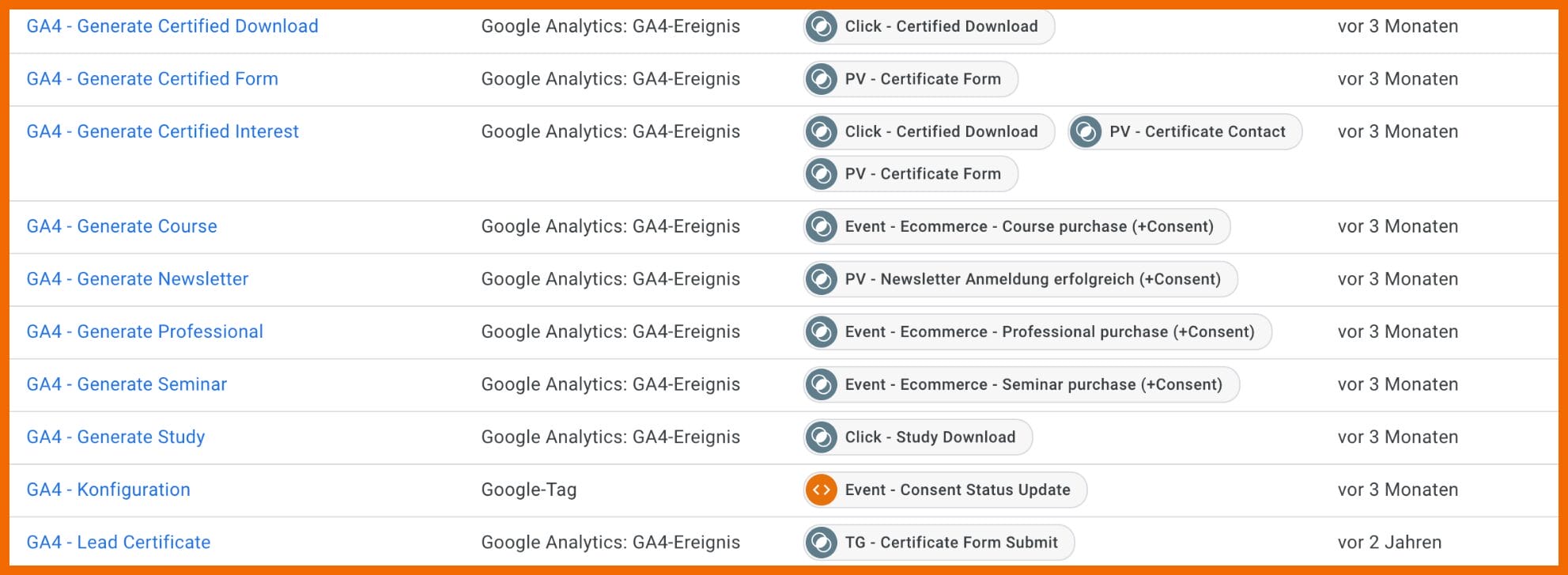The width and height of the screenshot is (1568, 575).
Task: Open GA4 - Generate Certified Interest tag
Action: pyautogui.click(x=163, y=131)
